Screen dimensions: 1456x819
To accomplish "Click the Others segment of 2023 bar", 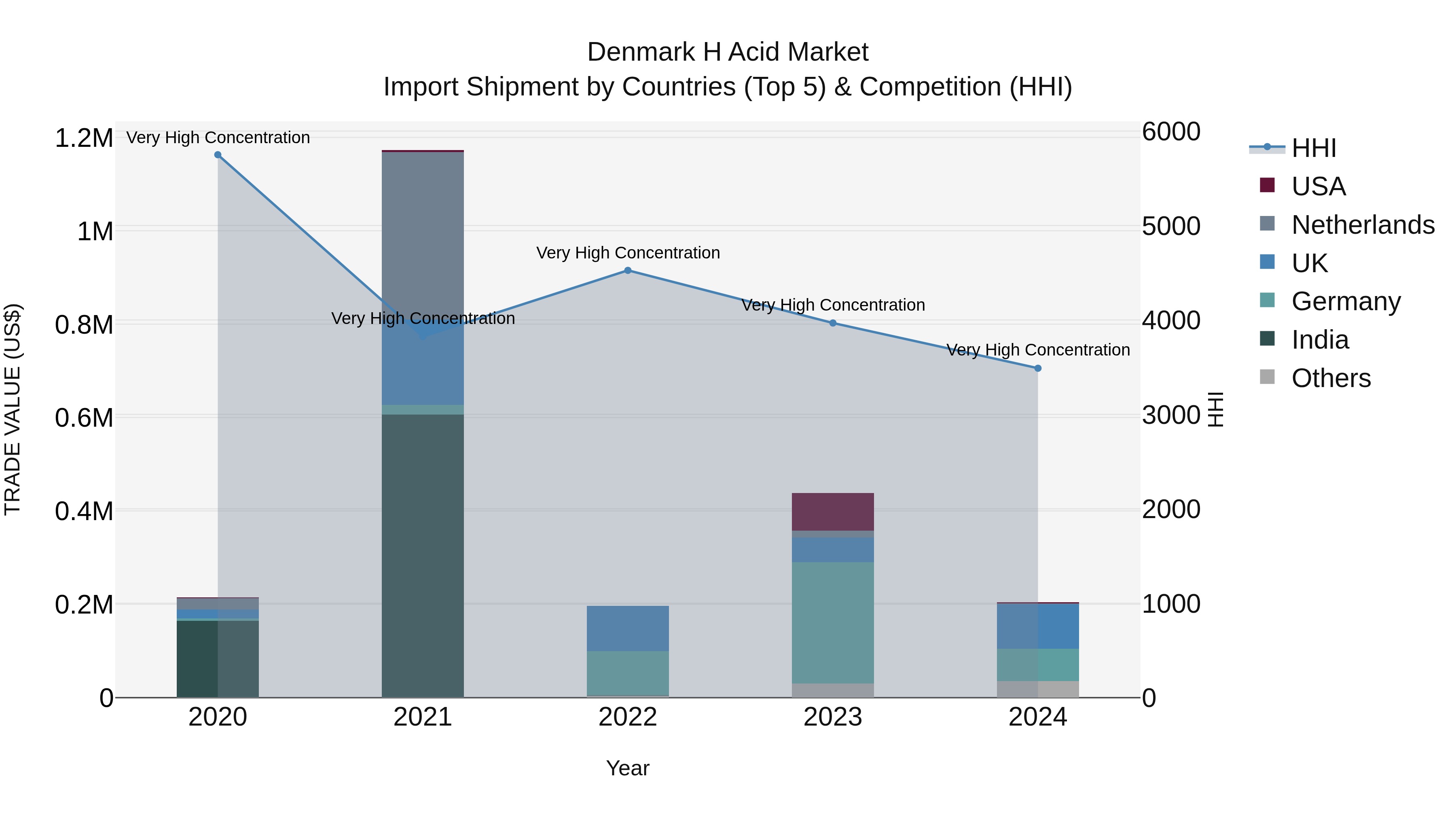I will pyautogui.click(x=833, y=691).
